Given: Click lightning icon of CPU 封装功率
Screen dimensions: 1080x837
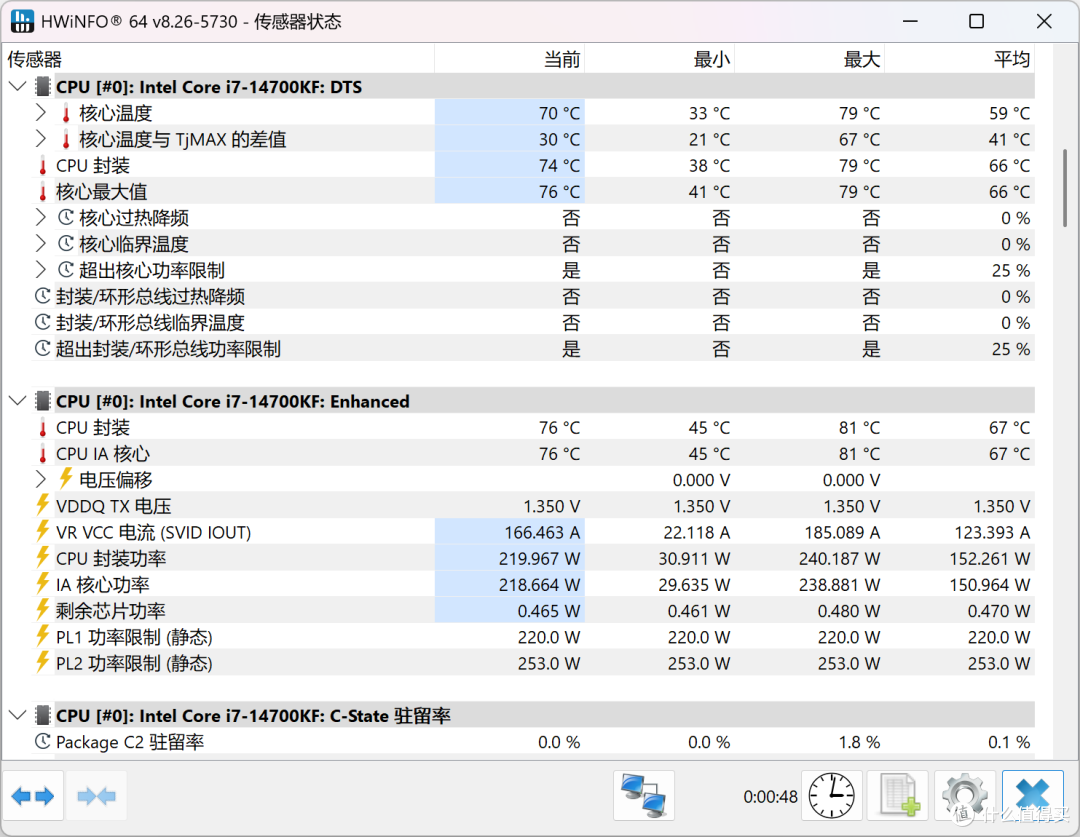Looking at the screenshot, I should (x=43, y=557).
